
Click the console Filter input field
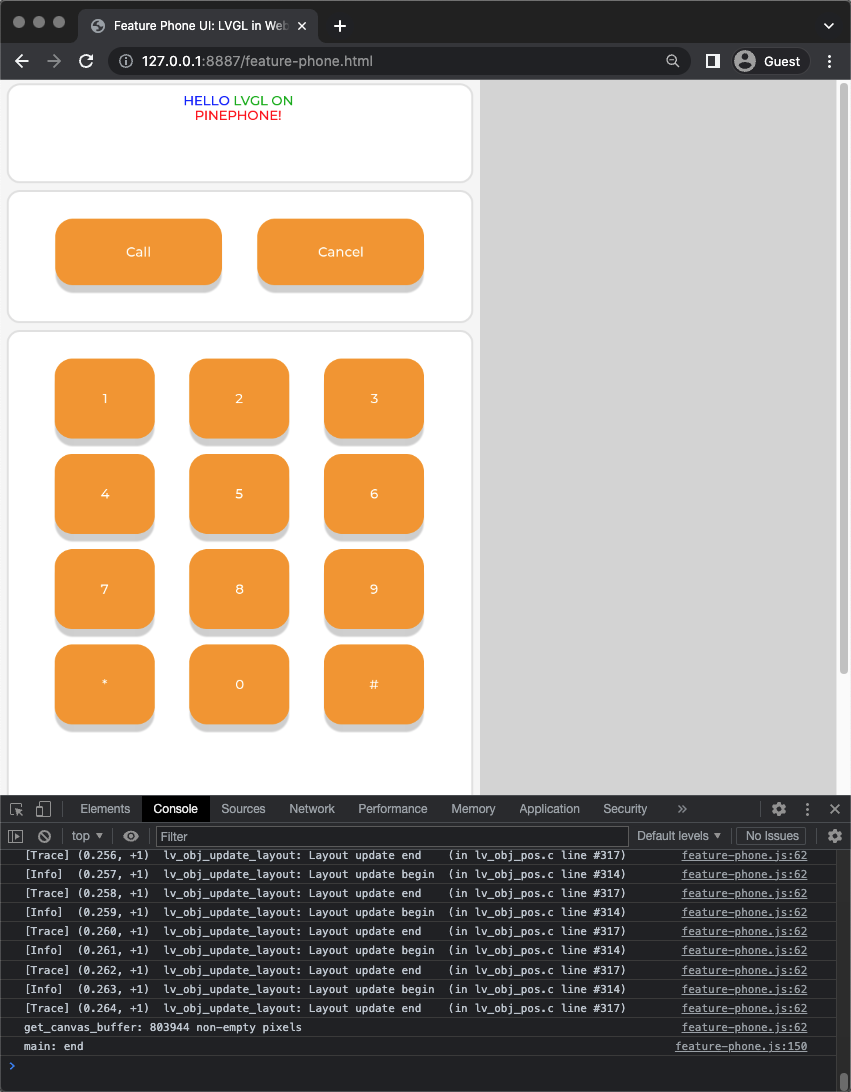point(392,836)
